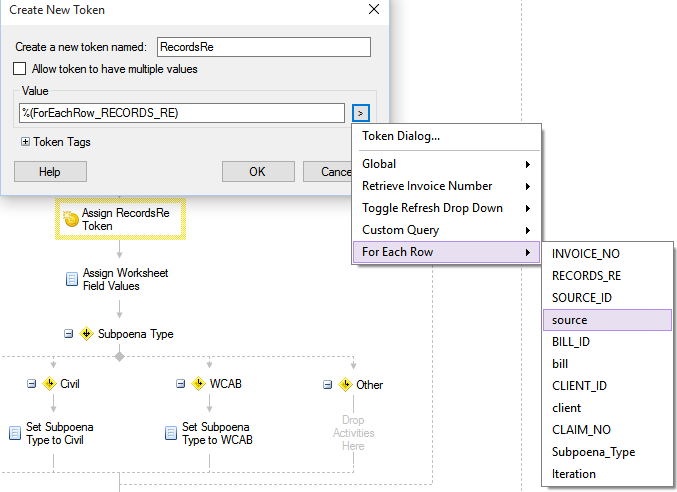Click the Help button
Viewport: 677px width, 492px height.
[x=50, y=172]
